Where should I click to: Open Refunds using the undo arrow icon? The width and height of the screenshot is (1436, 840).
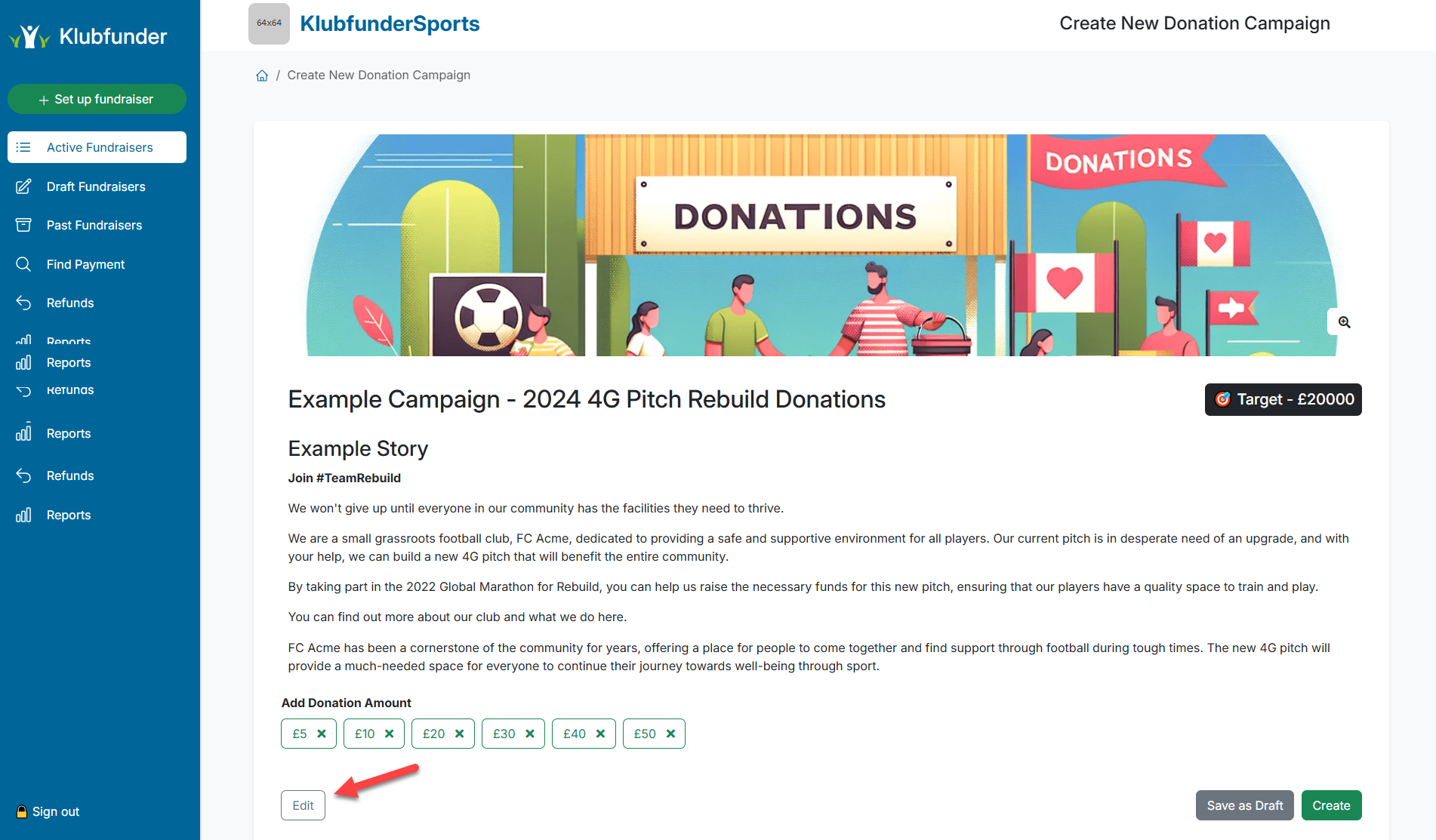pos(23,303)
